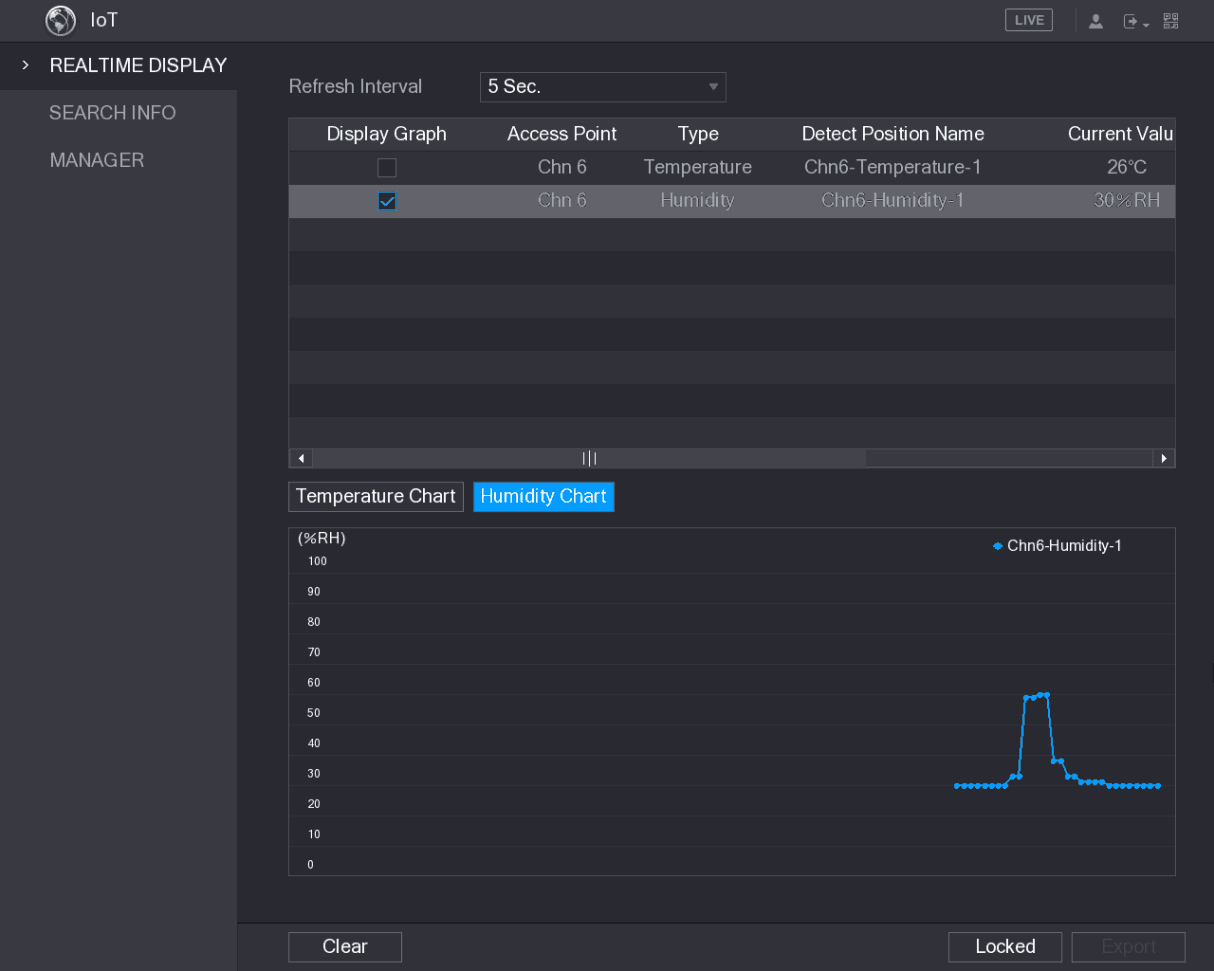Click the Type column header
The width and height of the screenshot is (1214, 971).
[x=698, y=134]
